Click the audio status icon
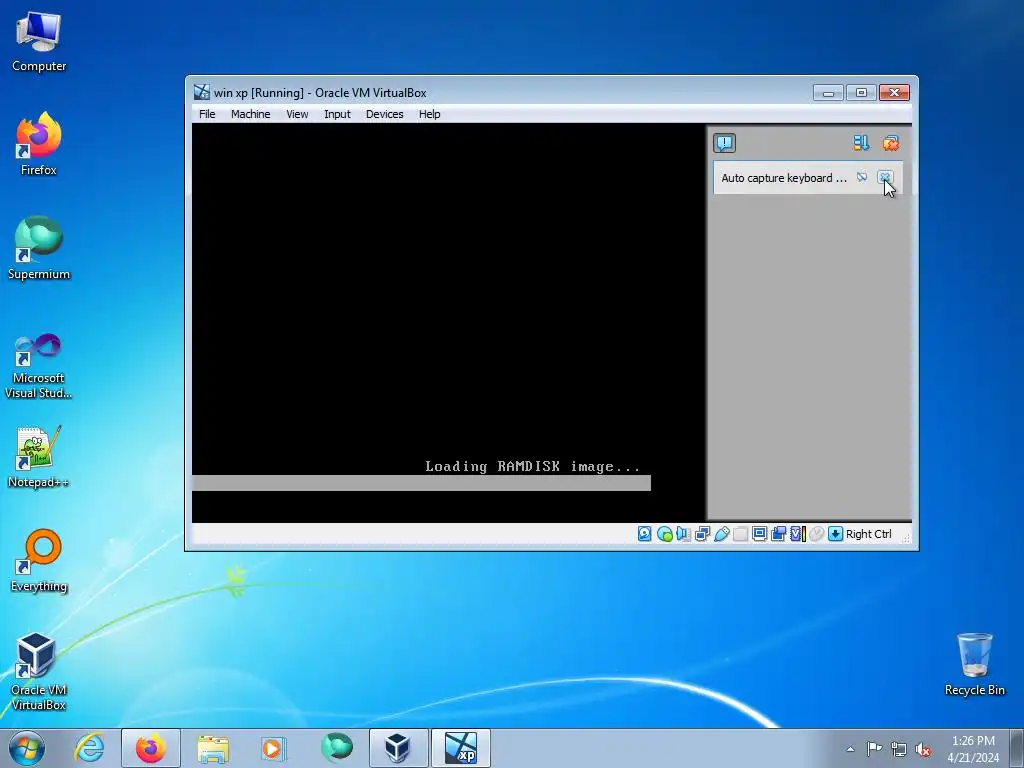This screenshot has height=768, width=1024. pyautogui.click(x=683, y=534)
